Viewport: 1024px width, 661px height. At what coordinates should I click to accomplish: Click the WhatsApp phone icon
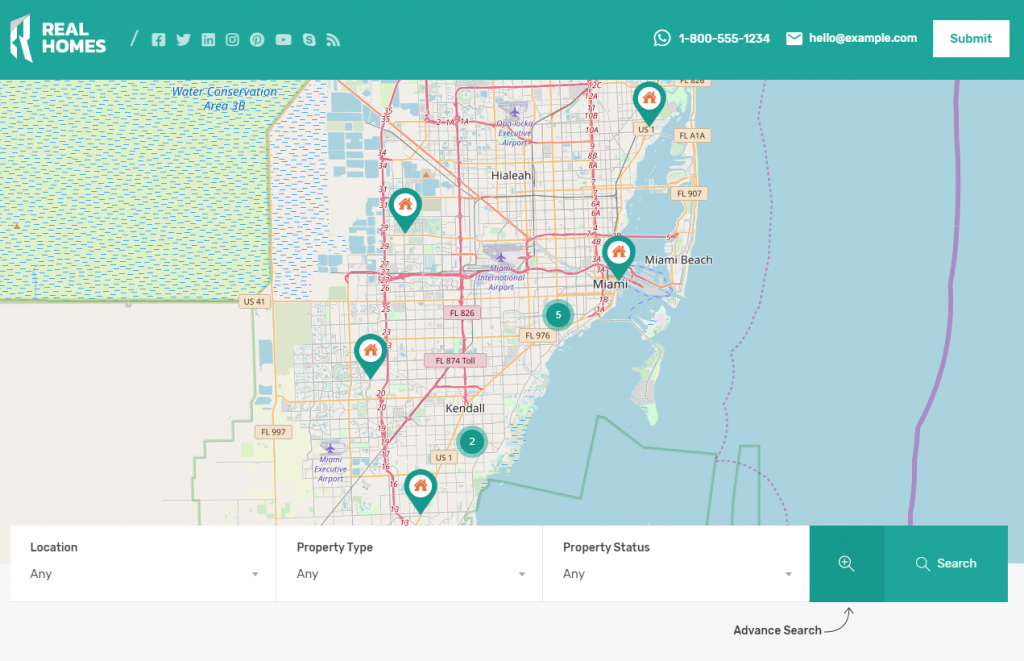click(x=662, y=39)
